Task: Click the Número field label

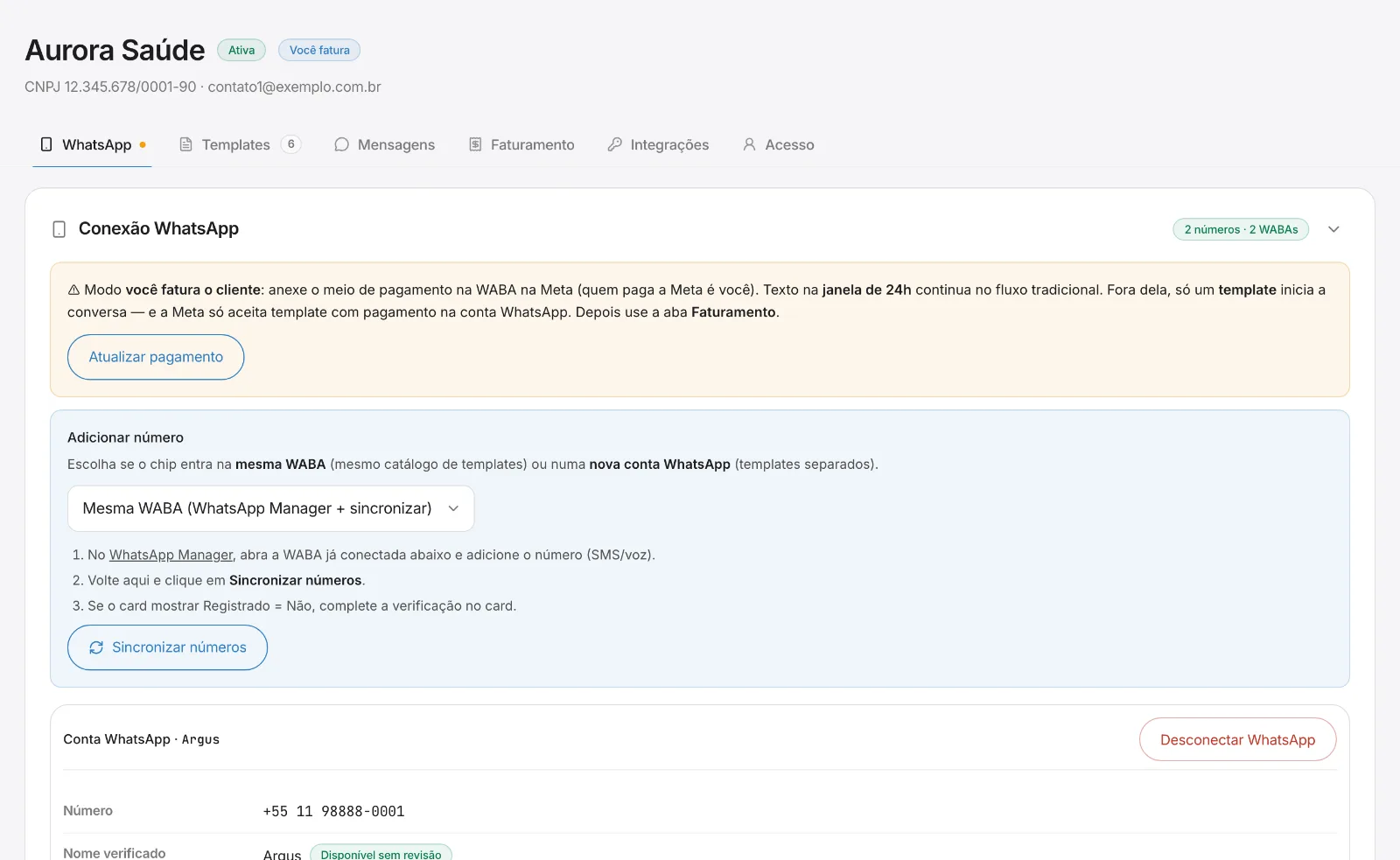Action: [x=87, y=811]
